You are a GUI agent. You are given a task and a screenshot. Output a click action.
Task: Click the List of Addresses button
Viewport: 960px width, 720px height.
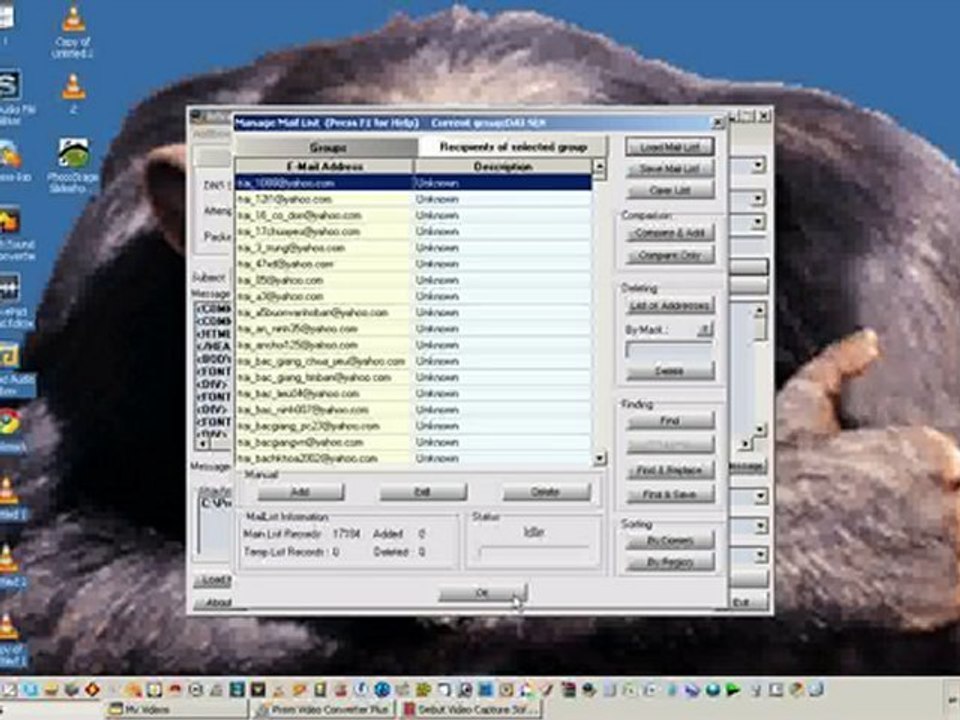(670, 305)
